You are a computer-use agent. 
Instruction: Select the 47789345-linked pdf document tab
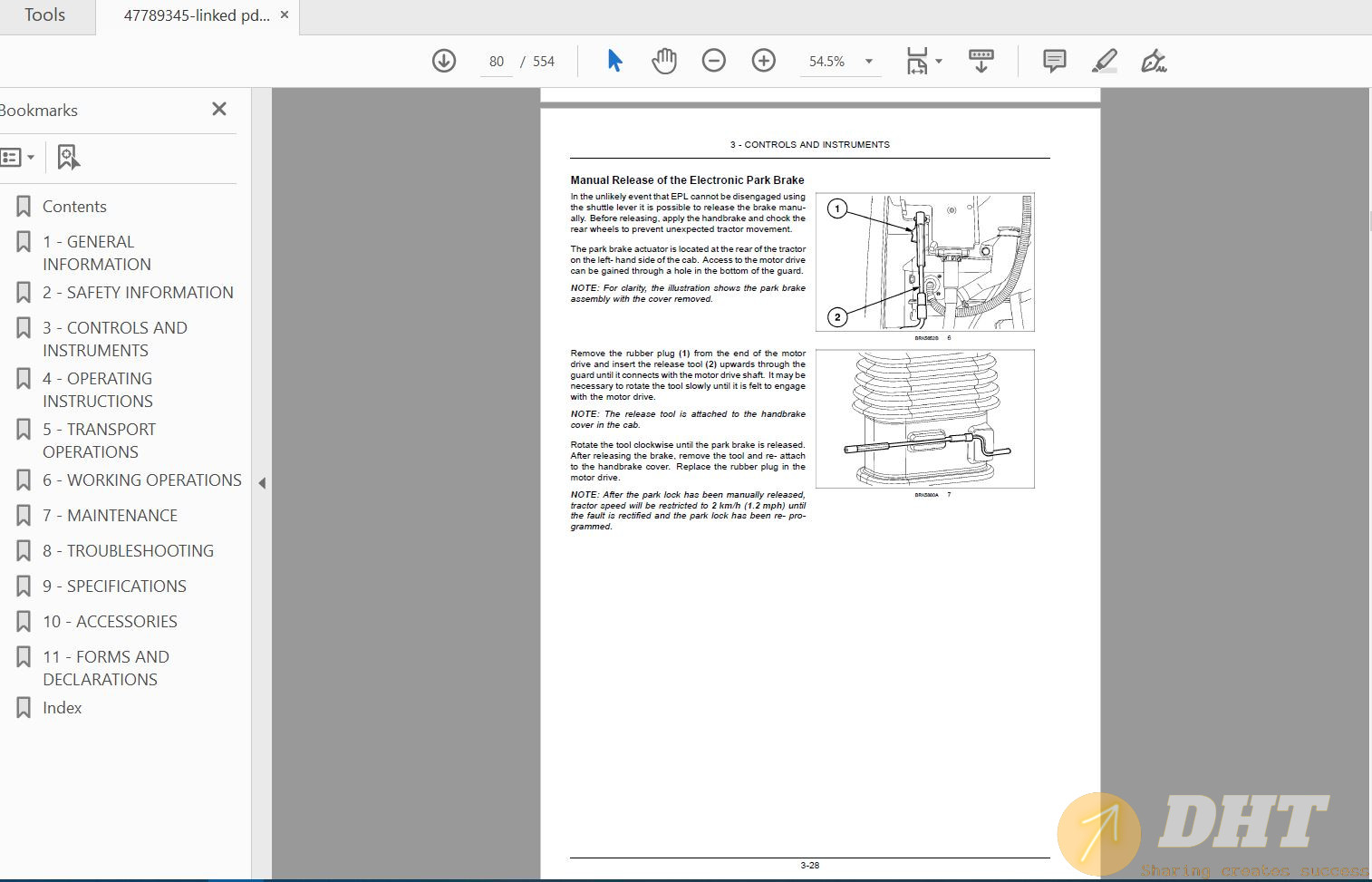pyautogui.click(x=197, y=15)
